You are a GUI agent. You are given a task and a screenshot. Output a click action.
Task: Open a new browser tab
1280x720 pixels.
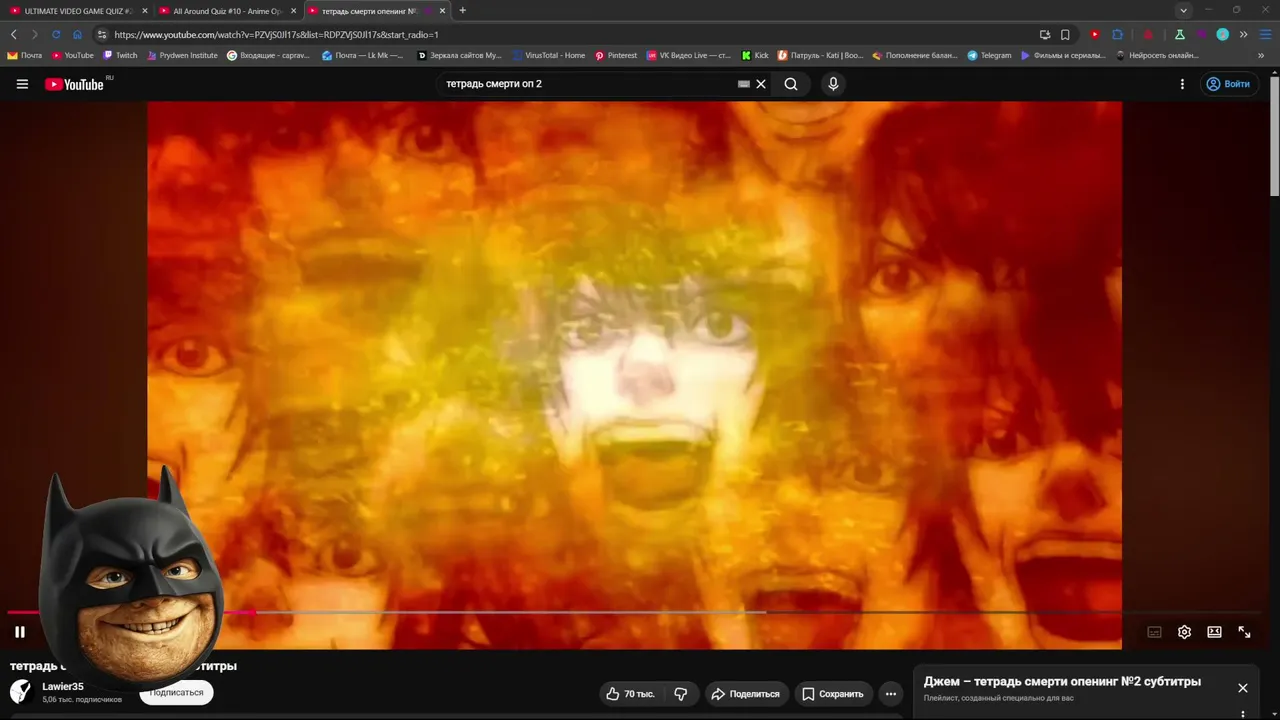click(x=462, y=11)
